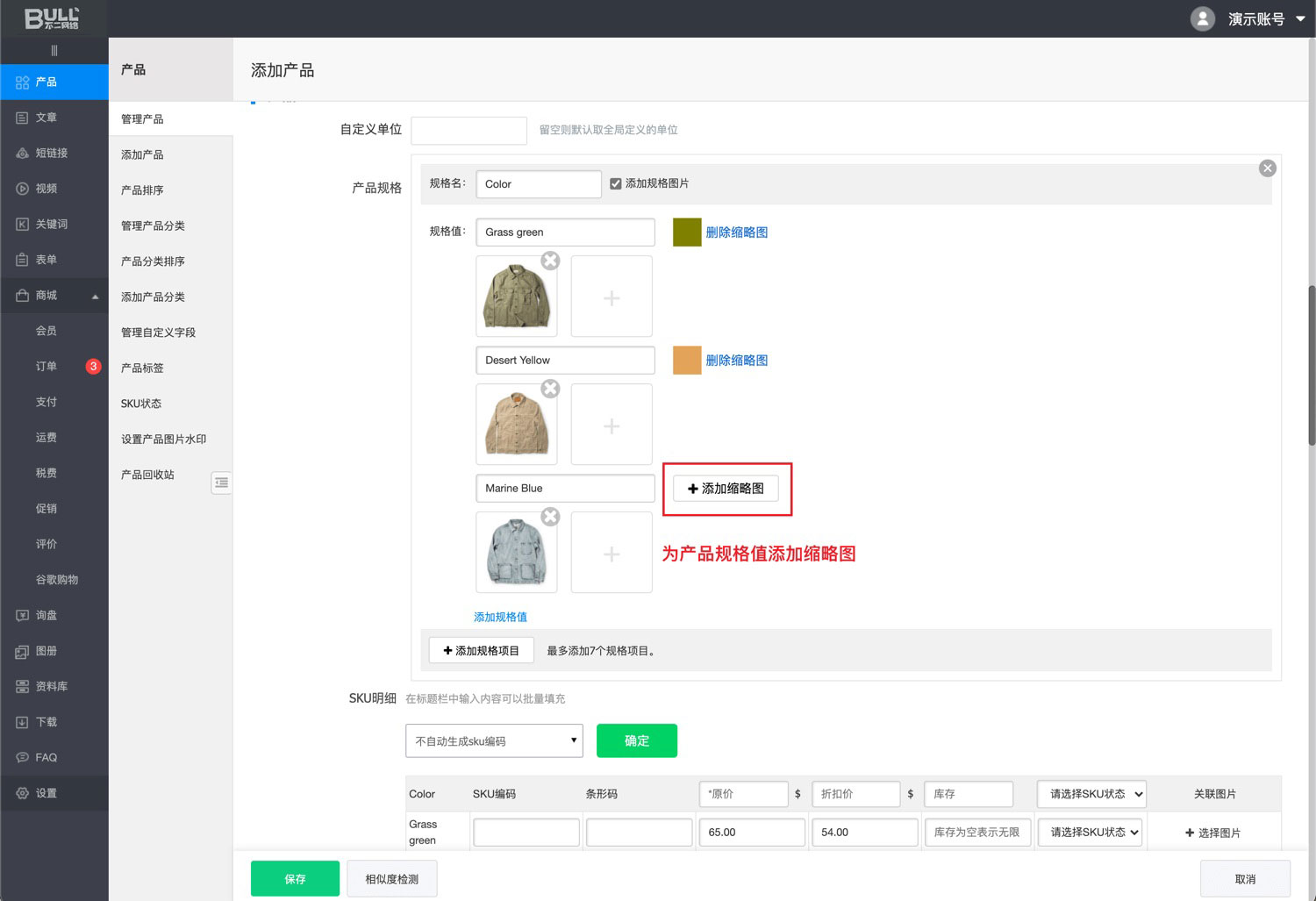Remove the Grass green jacket image
Image resolution: width=1316 pixels, height=901 pixels.
pos(550,261)
